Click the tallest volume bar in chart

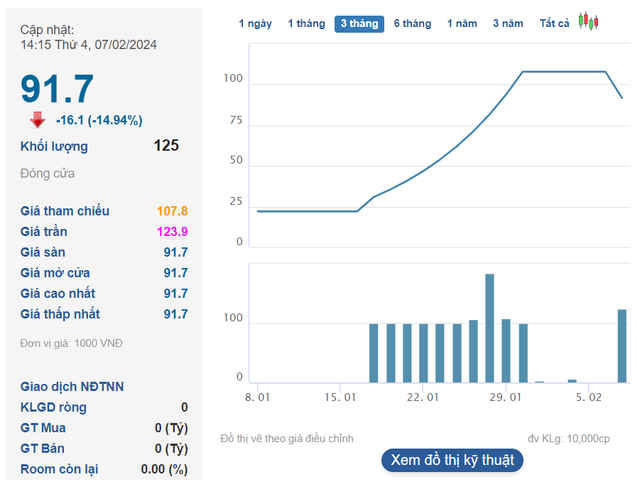tap(490, 328)
